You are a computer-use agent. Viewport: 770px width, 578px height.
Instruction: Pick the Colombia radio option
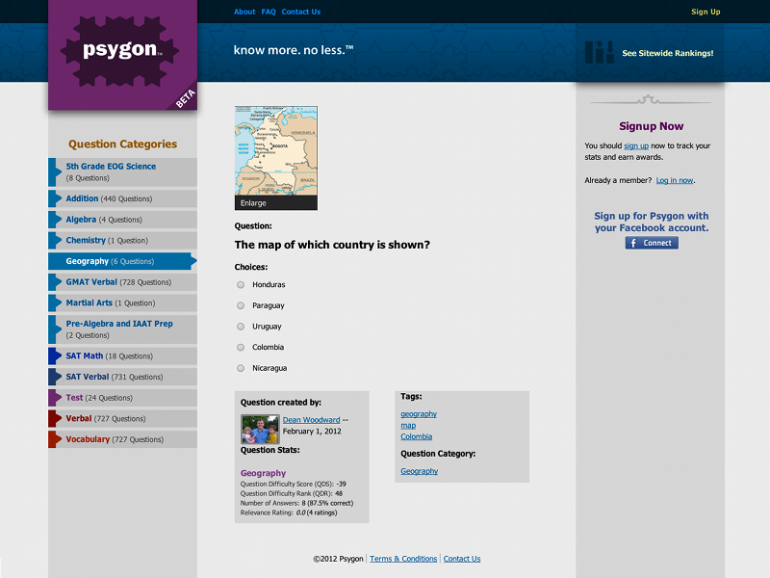coord(241,347)
